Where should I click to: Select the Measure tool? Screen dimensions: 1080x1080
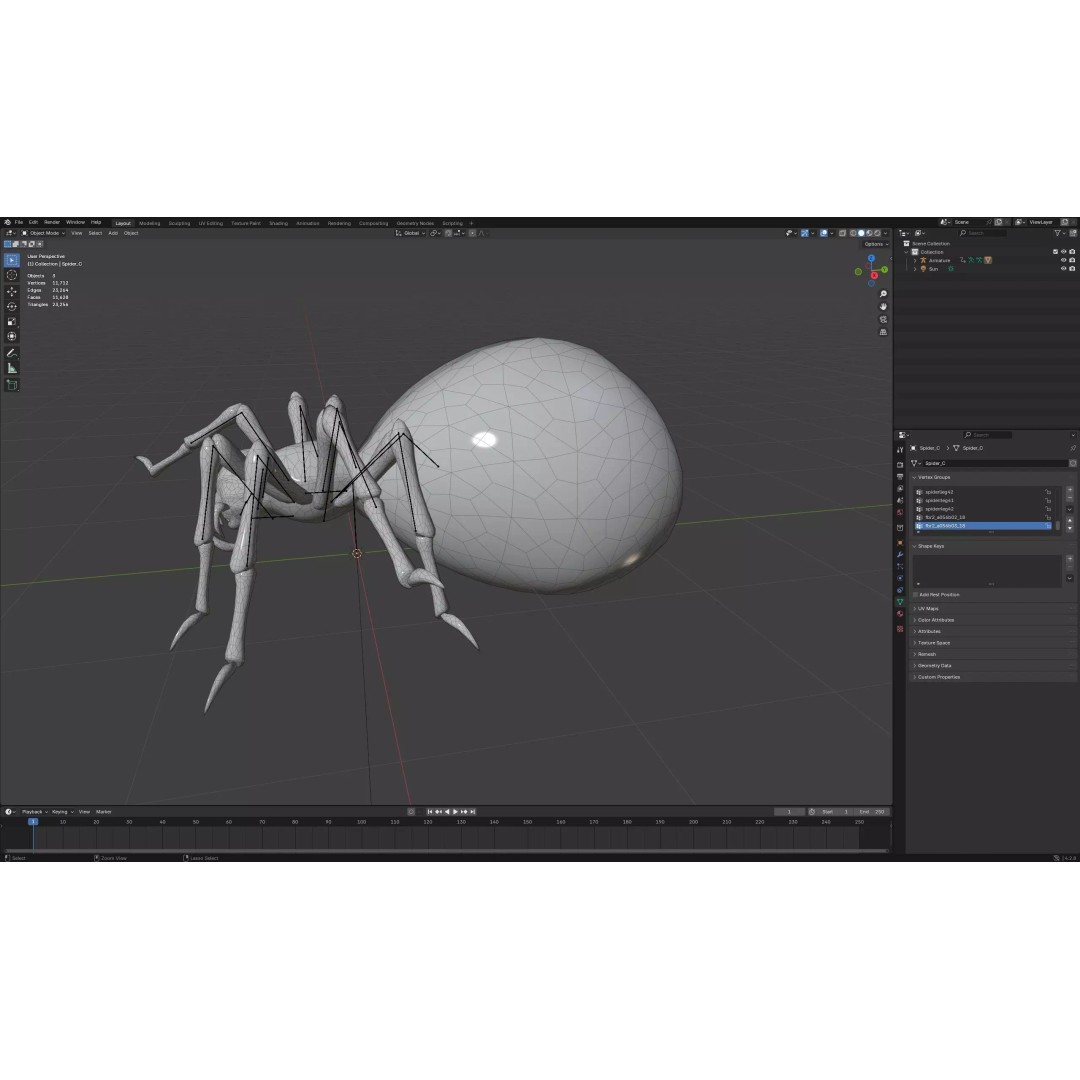tap(12, 368)
